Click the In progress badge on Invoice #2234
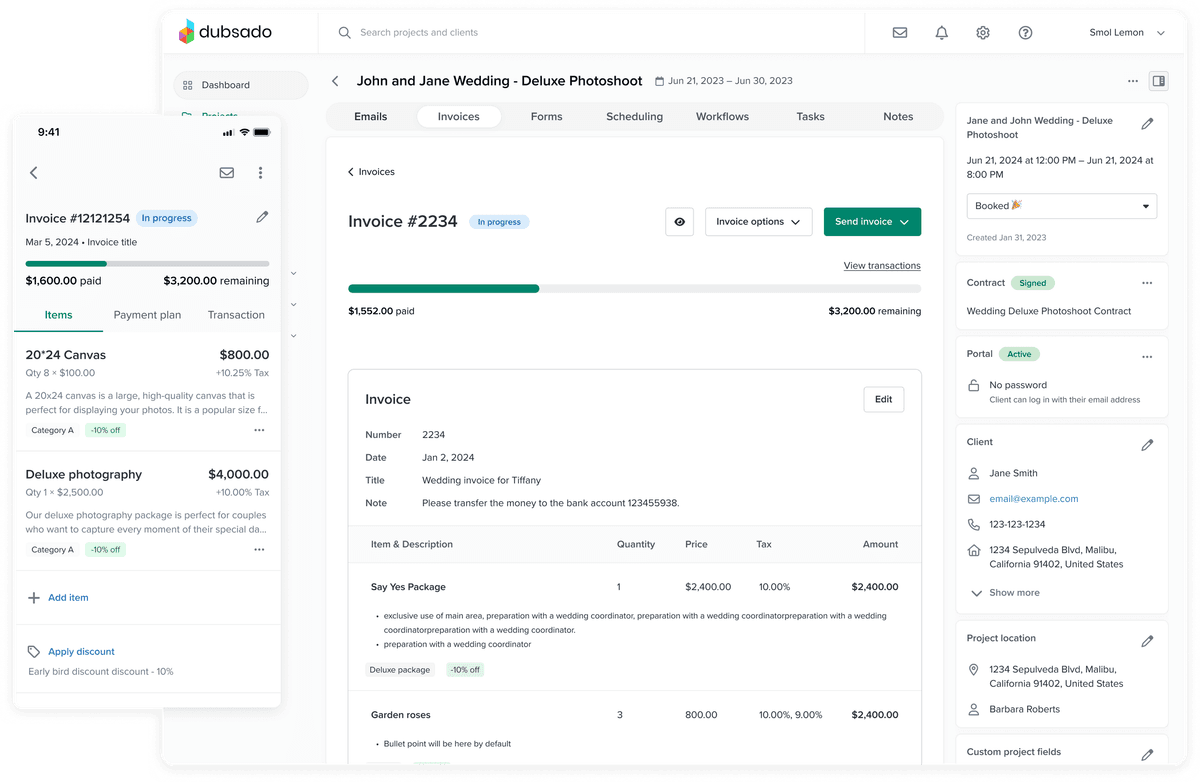The width and height of the screenshot is (1200, 782). click(499, 222)
